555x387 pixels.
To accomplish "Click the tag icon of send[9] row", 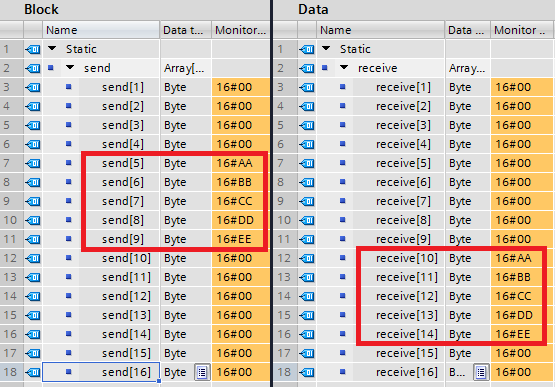I will (33, 239).
